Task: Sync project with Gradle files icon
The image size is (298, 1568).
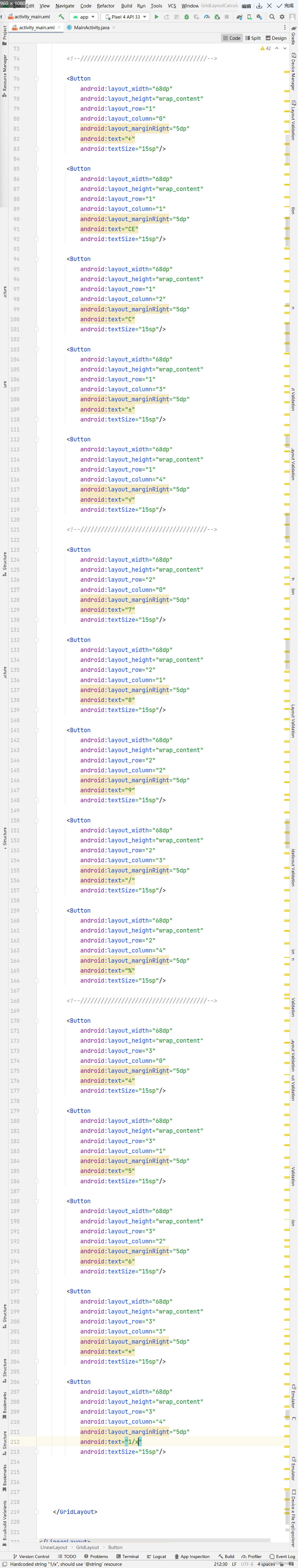Action: coord(239,16)
